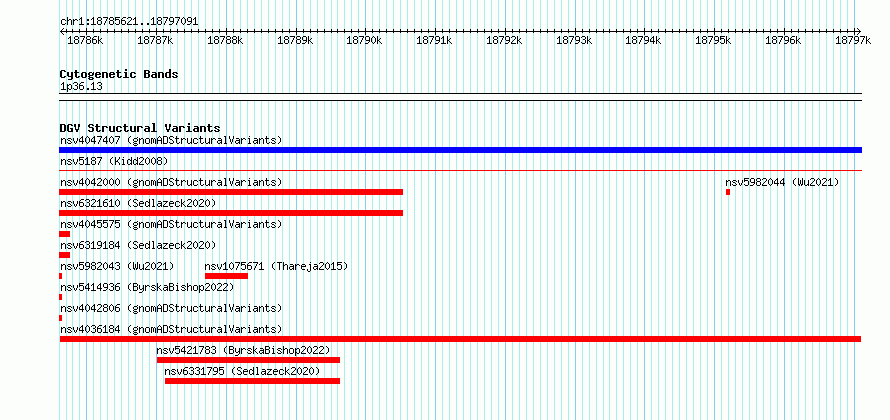Click the long nsv4036184 red bar
Screen dimensions: 890x420
[x=460, y=339]
